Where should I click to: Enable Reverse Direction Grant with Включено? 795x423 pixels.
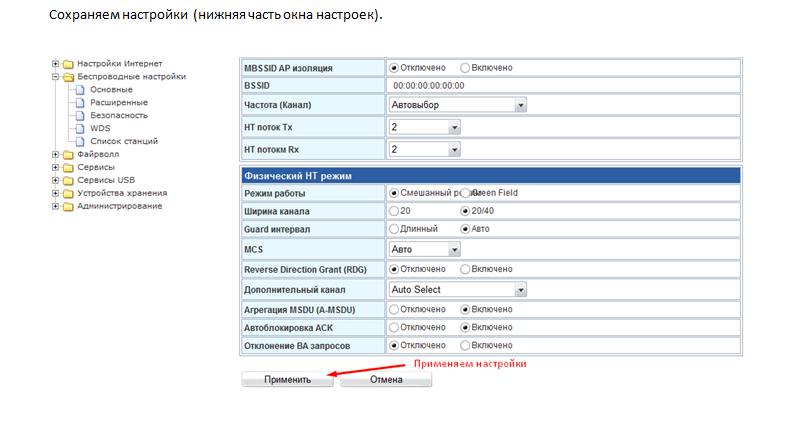(465, 269)
